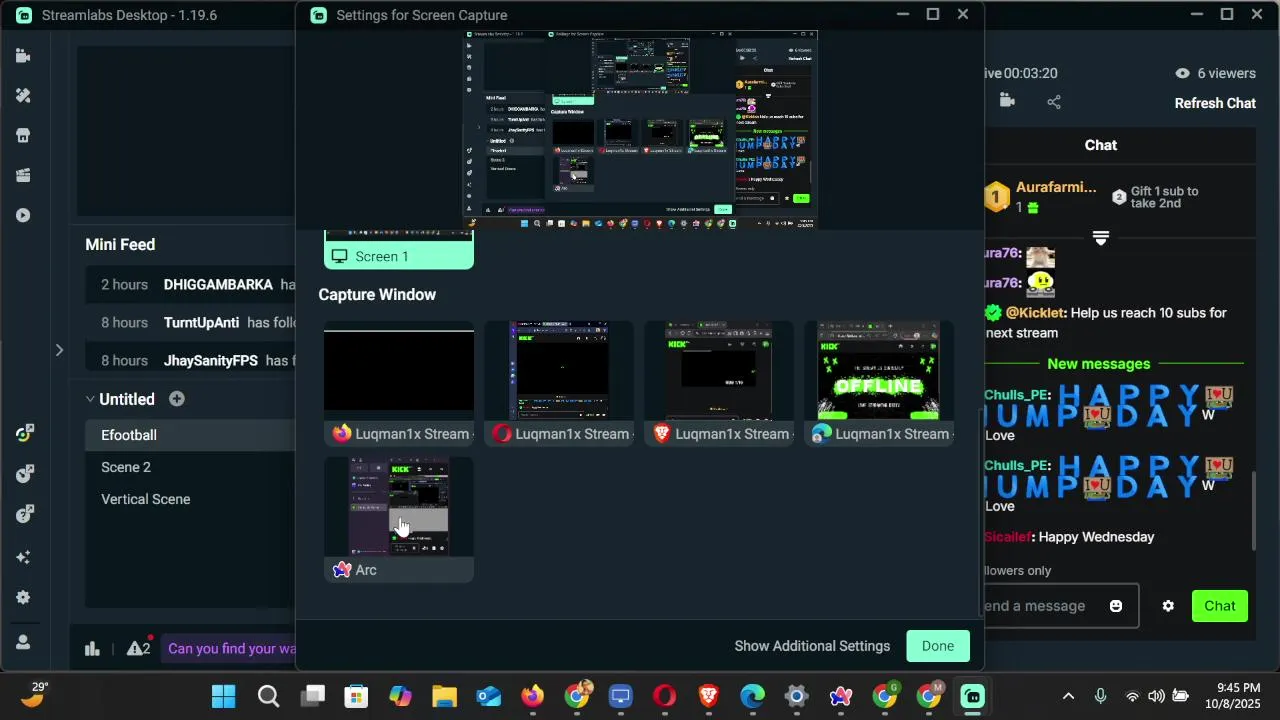
Task: Open Microsoft Edge from the taskbar
Action: 752,696
